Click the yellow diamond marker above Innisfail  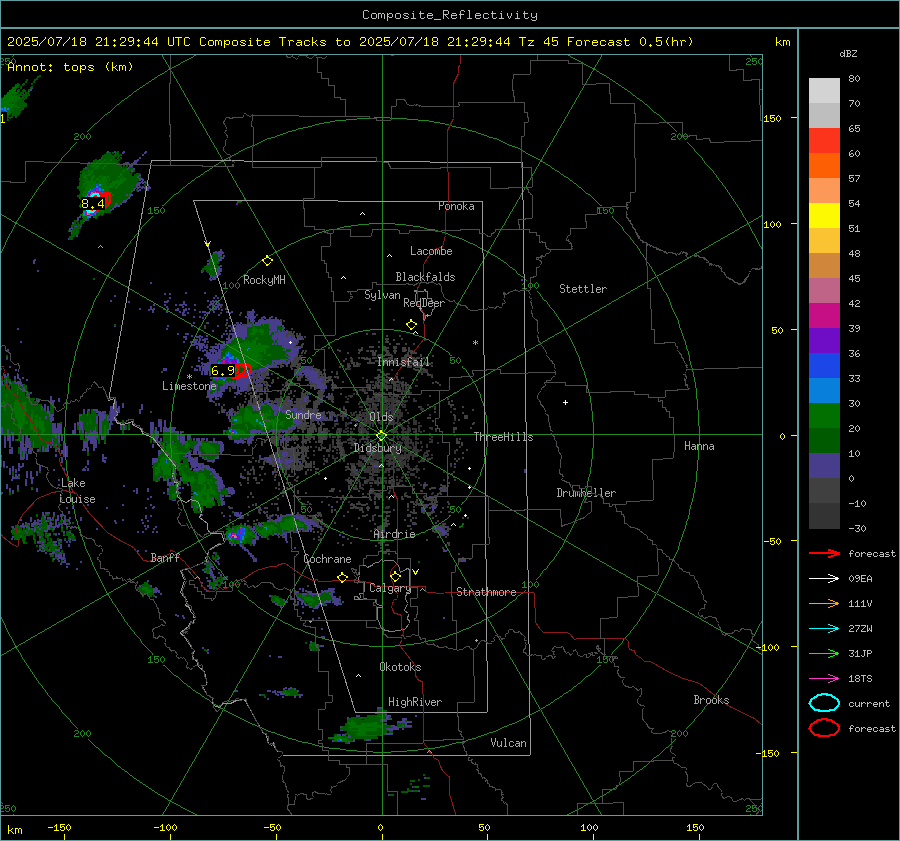[411, 325]
